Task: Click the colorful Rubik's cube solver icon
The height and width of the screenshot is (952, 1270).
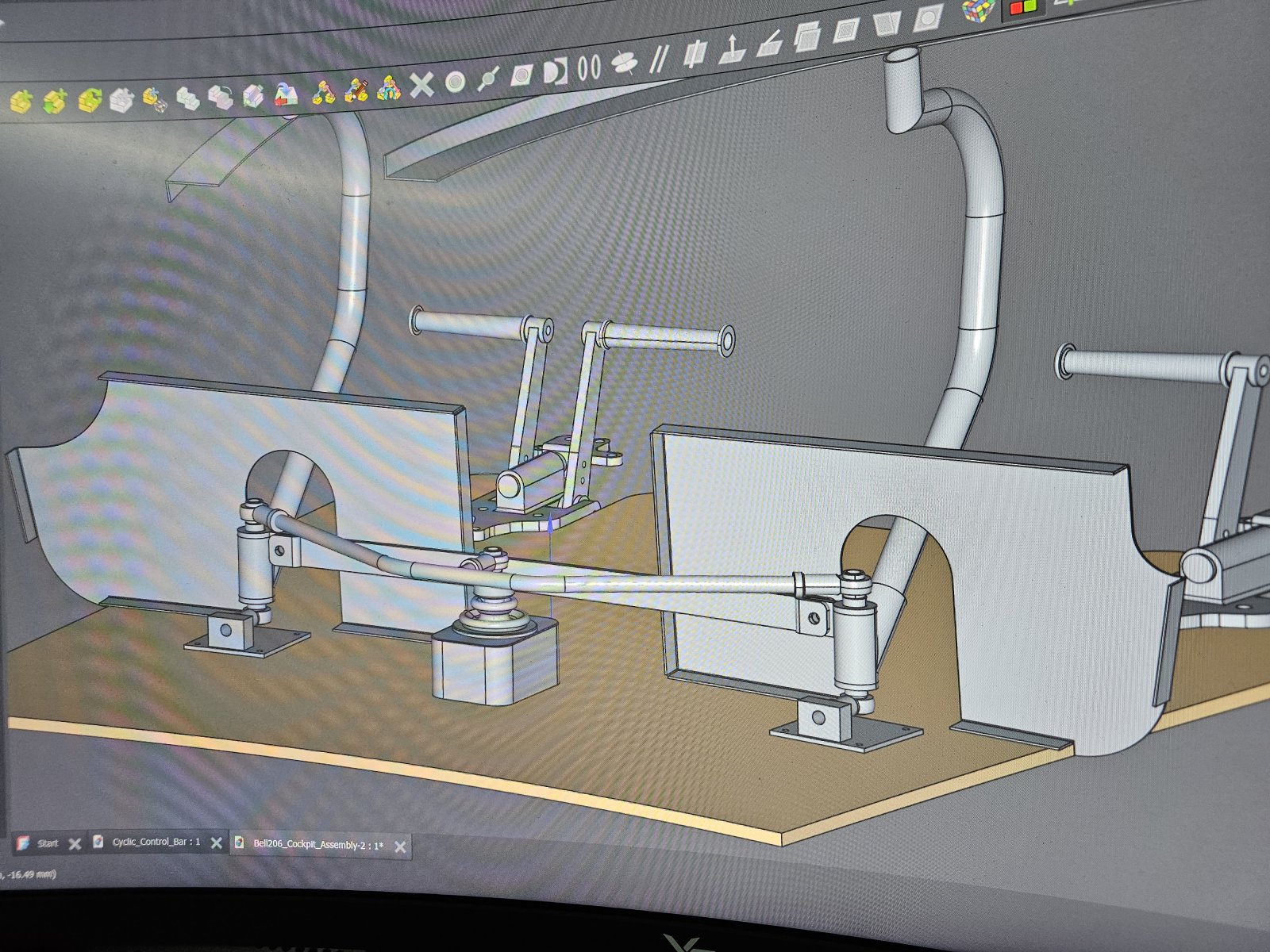Action: tap(977, 10)
